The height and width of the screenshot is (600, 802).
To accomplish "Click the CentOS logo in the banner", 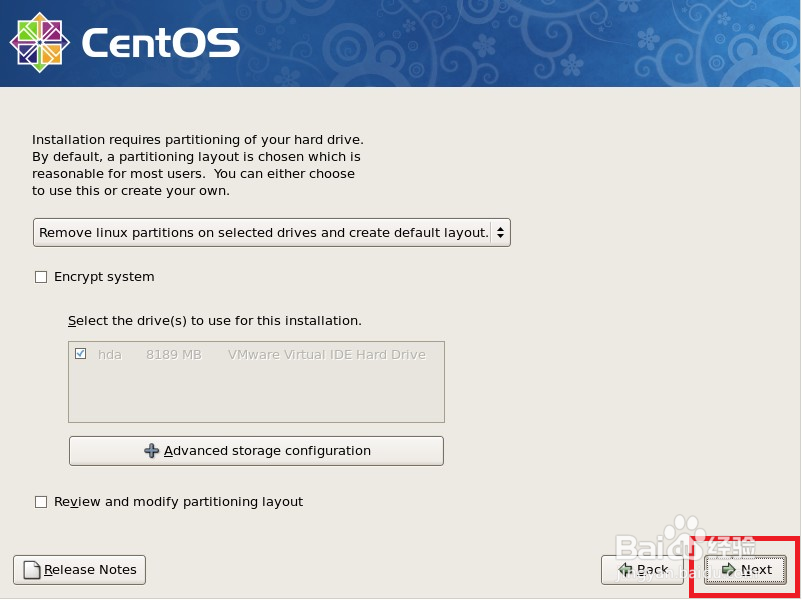I will (x=40, y=42).
